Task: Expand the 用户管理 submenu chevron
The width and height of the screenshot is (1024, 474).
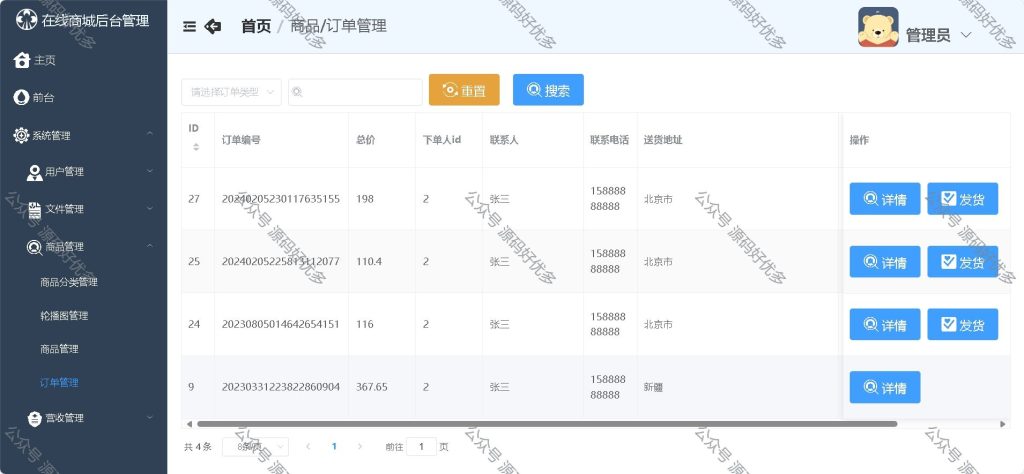Action: [150, 171]
